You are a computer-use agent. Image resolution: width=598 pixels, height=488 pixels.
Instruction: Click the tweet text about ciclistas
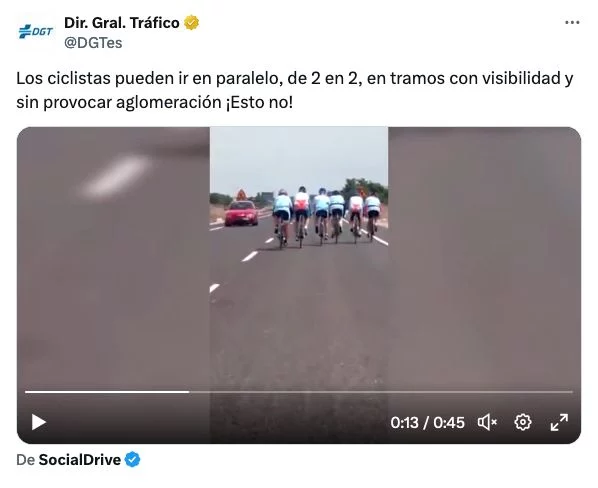click(294, 90)
